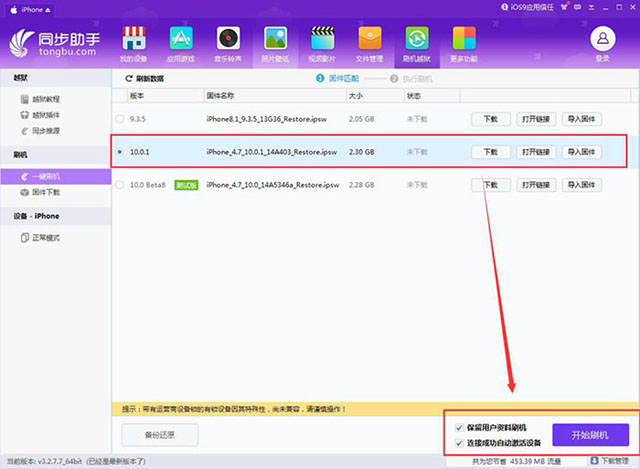Sort by the 状态 column header

coord(432,96)
